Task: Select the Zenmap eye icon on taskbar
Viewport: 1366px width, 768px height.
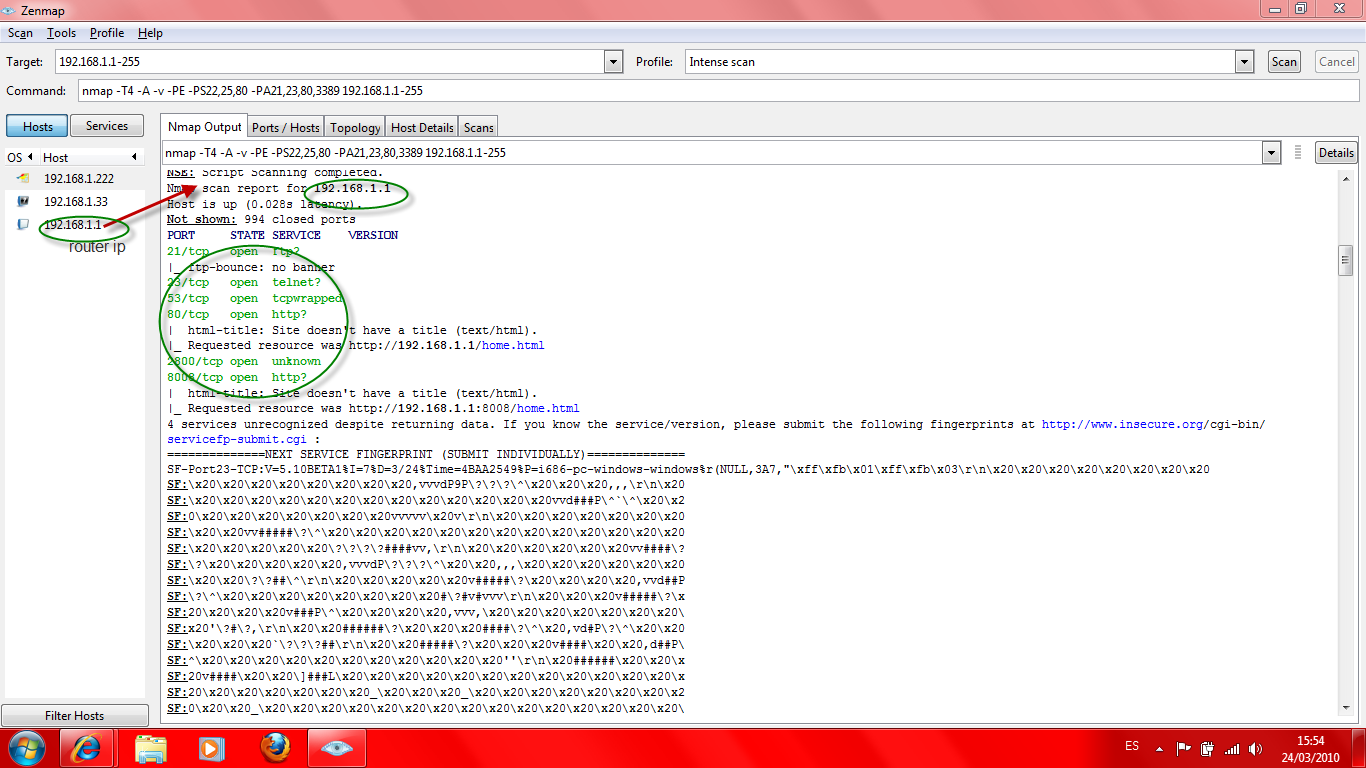Action: (x=336, y=748)
